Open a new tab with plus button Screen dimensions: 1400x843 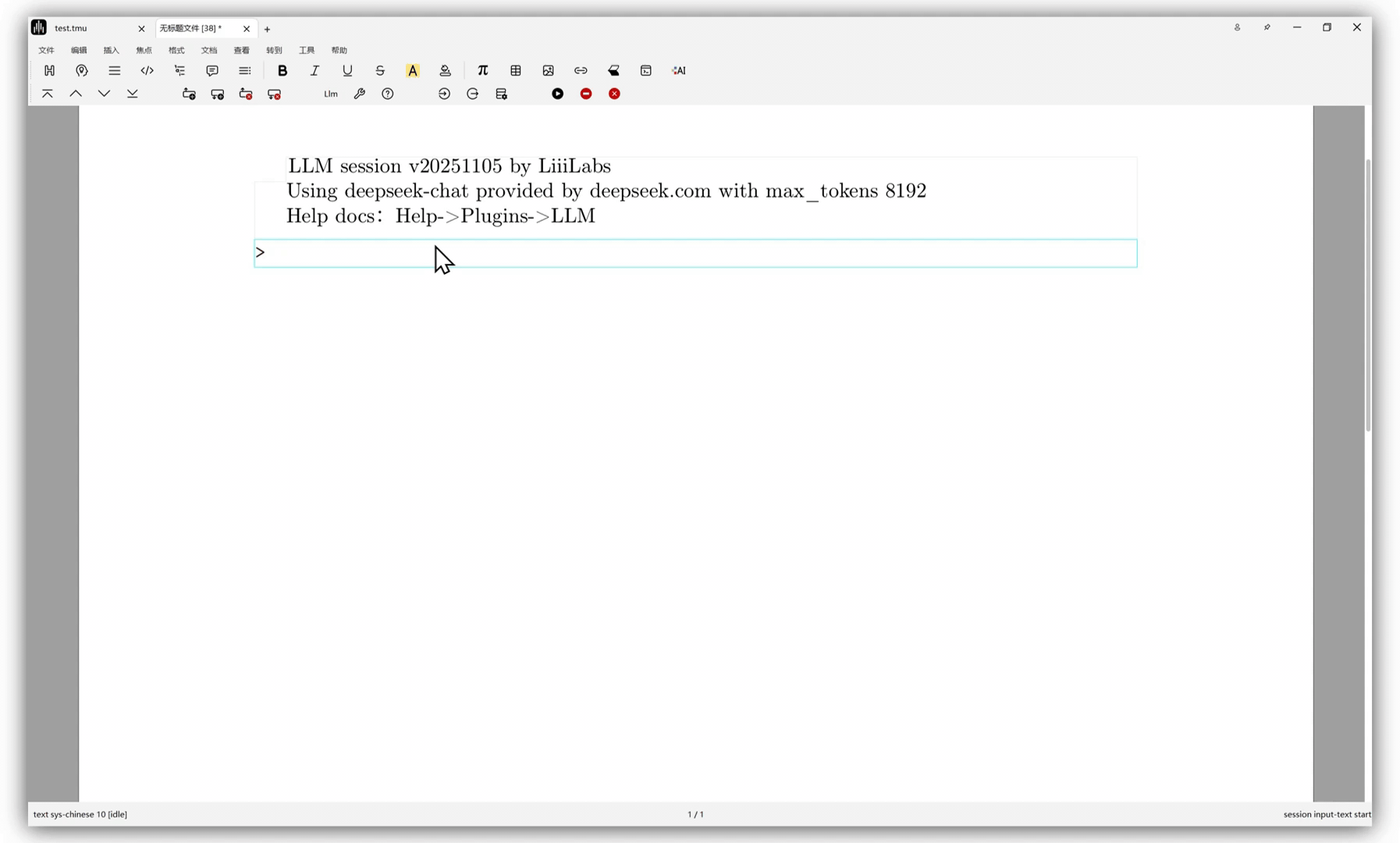click(267, 29)
